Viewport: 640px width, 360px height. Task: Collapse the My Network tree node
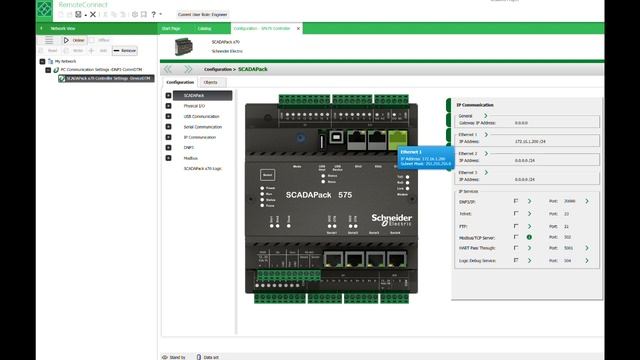(x=42, y=61)
